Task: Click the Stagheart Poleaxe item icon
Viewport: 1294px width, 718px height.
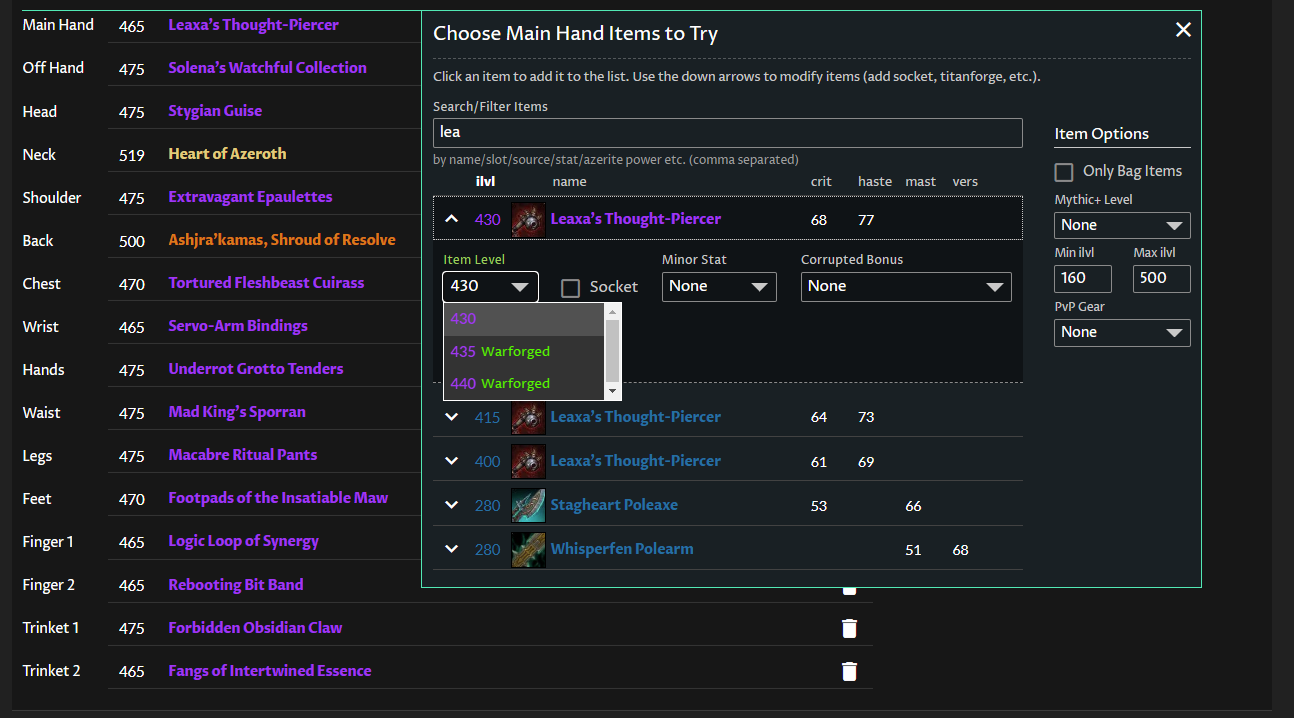Action: tap(528, 505)
